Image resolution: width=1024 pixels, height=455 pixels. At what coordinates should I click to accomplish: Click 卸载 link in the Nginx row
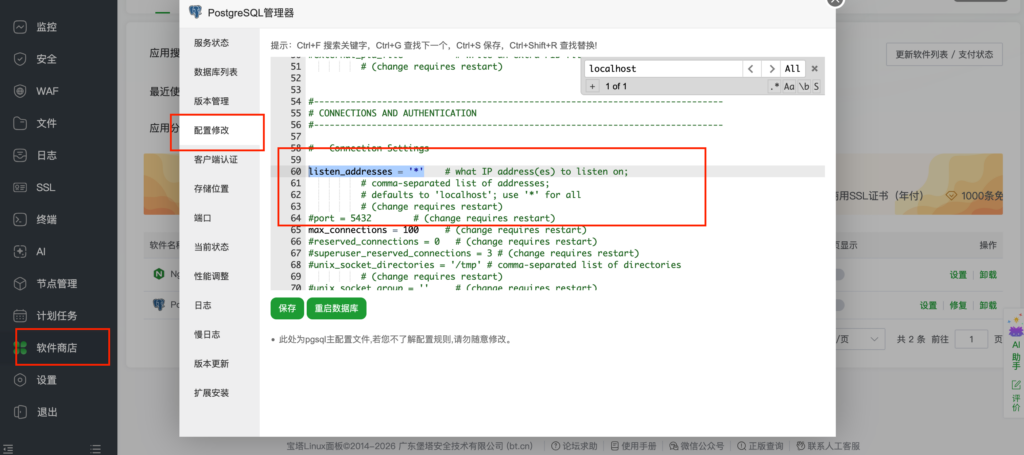[988, 275]
